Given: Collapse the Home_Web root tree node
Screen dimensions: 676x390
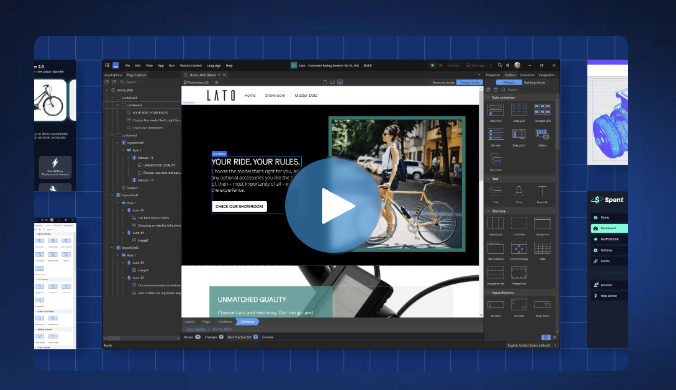Looking at the screenshot, I should tap(107, 90).
